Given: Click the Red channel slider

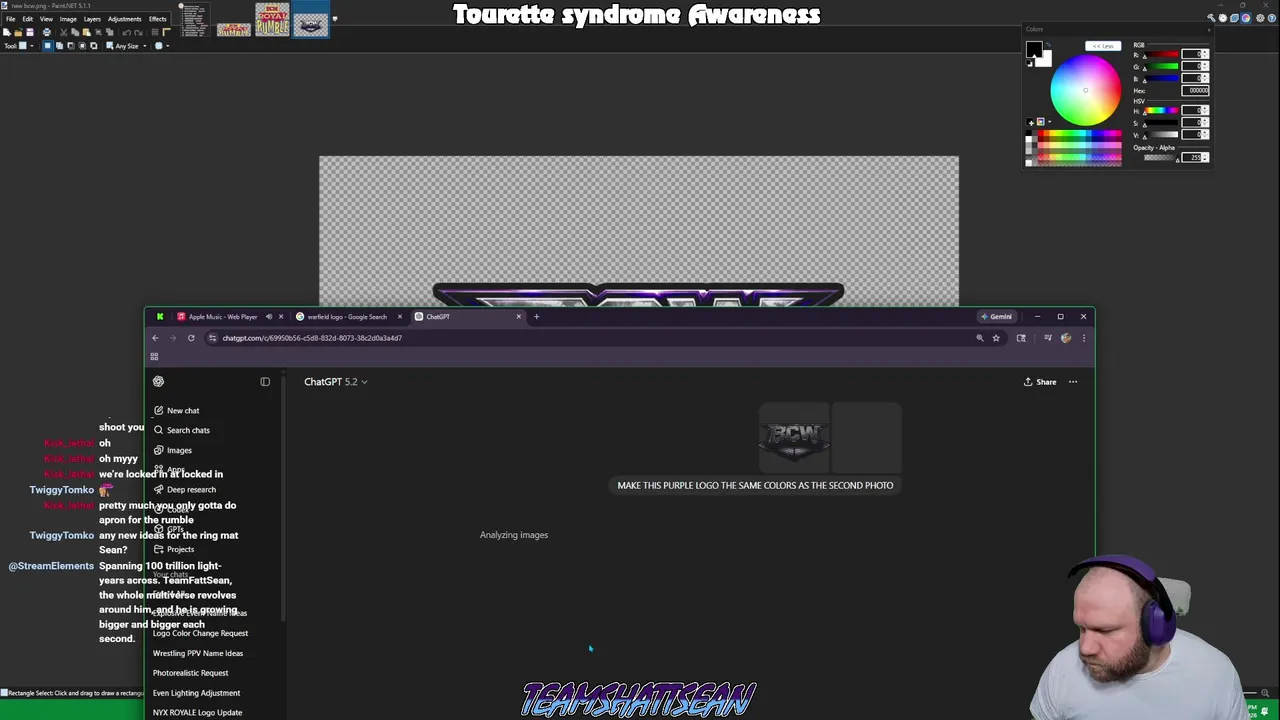Looking at the screenshot, I should (x=1161, y=54).
